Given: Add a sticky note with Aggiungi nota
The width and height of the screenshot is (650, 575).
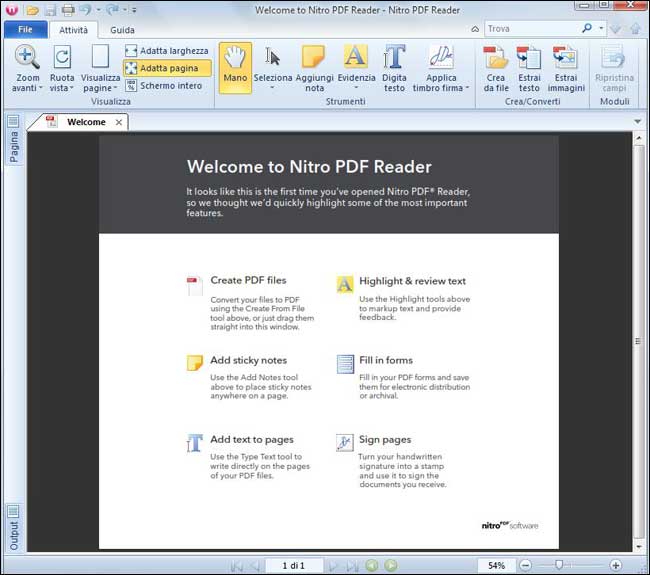Looking at the screenshot, I should tap(314, 67).
